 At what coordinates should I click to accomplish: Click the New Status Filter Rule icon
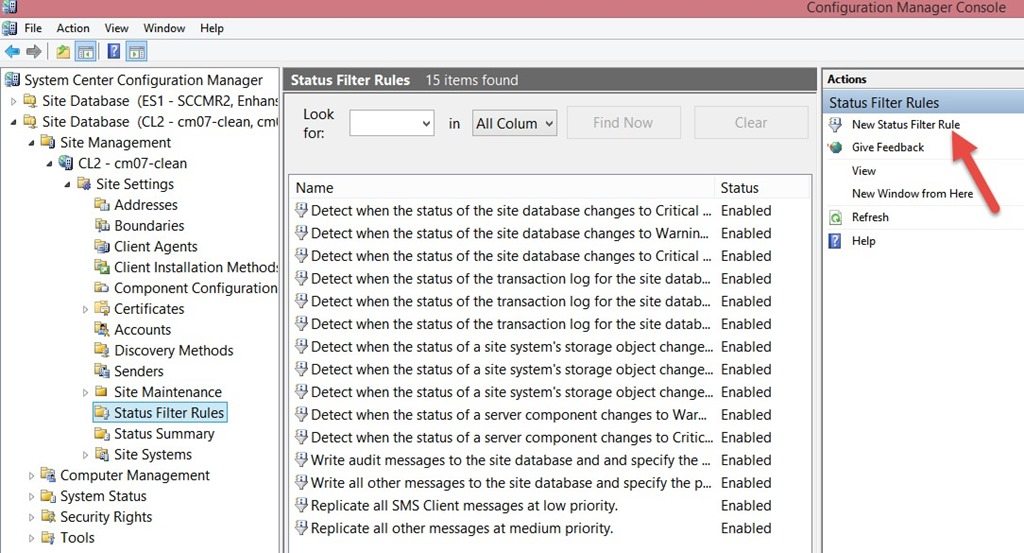(x=835, y=125)
